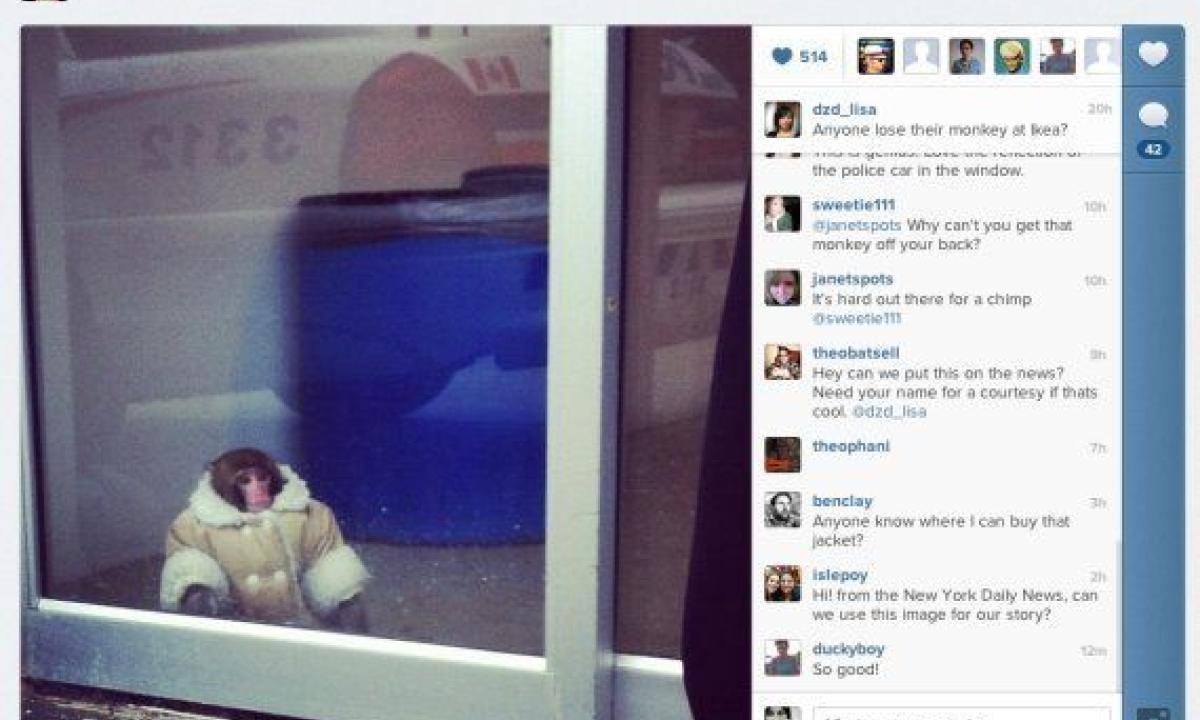Open the dzd_lisa username link
Image resolution: width=1200 pixels, height=720 pixels.
tap(844, 109)
